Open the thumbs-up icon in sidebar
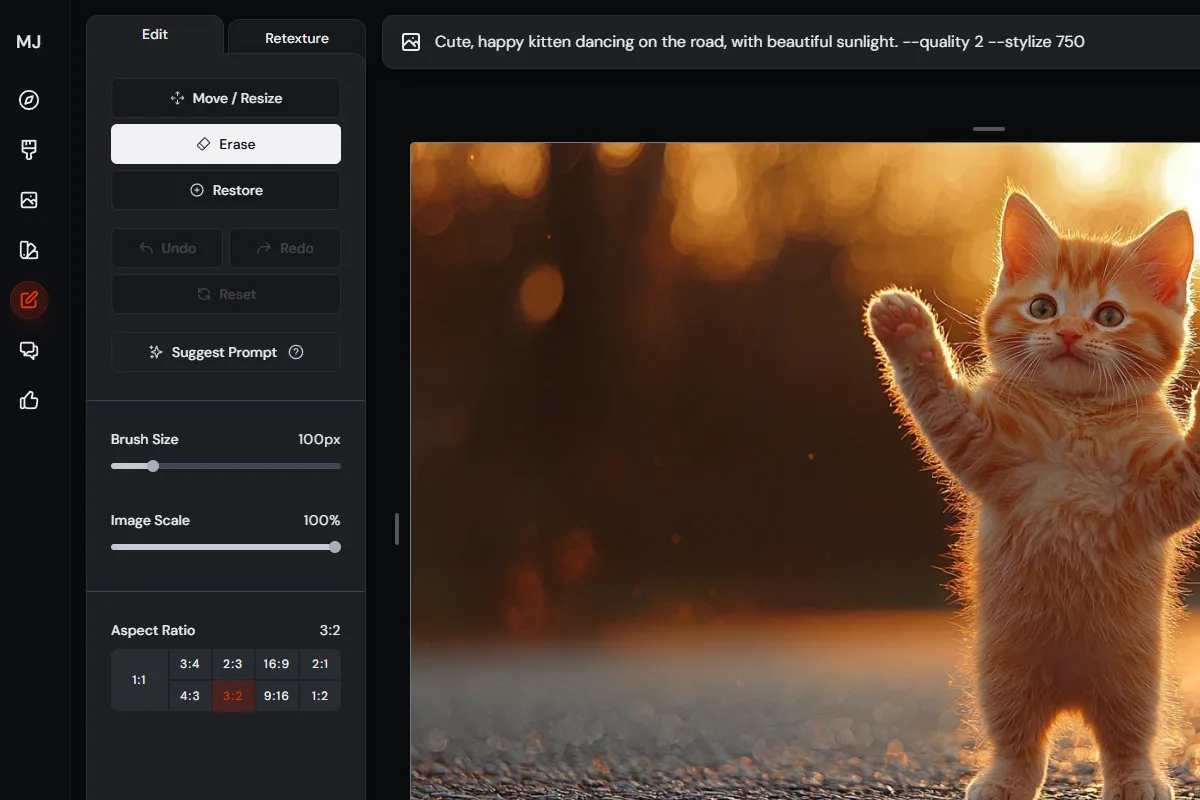The width and height of the screenshot is (1200, 800). [29, 400]
